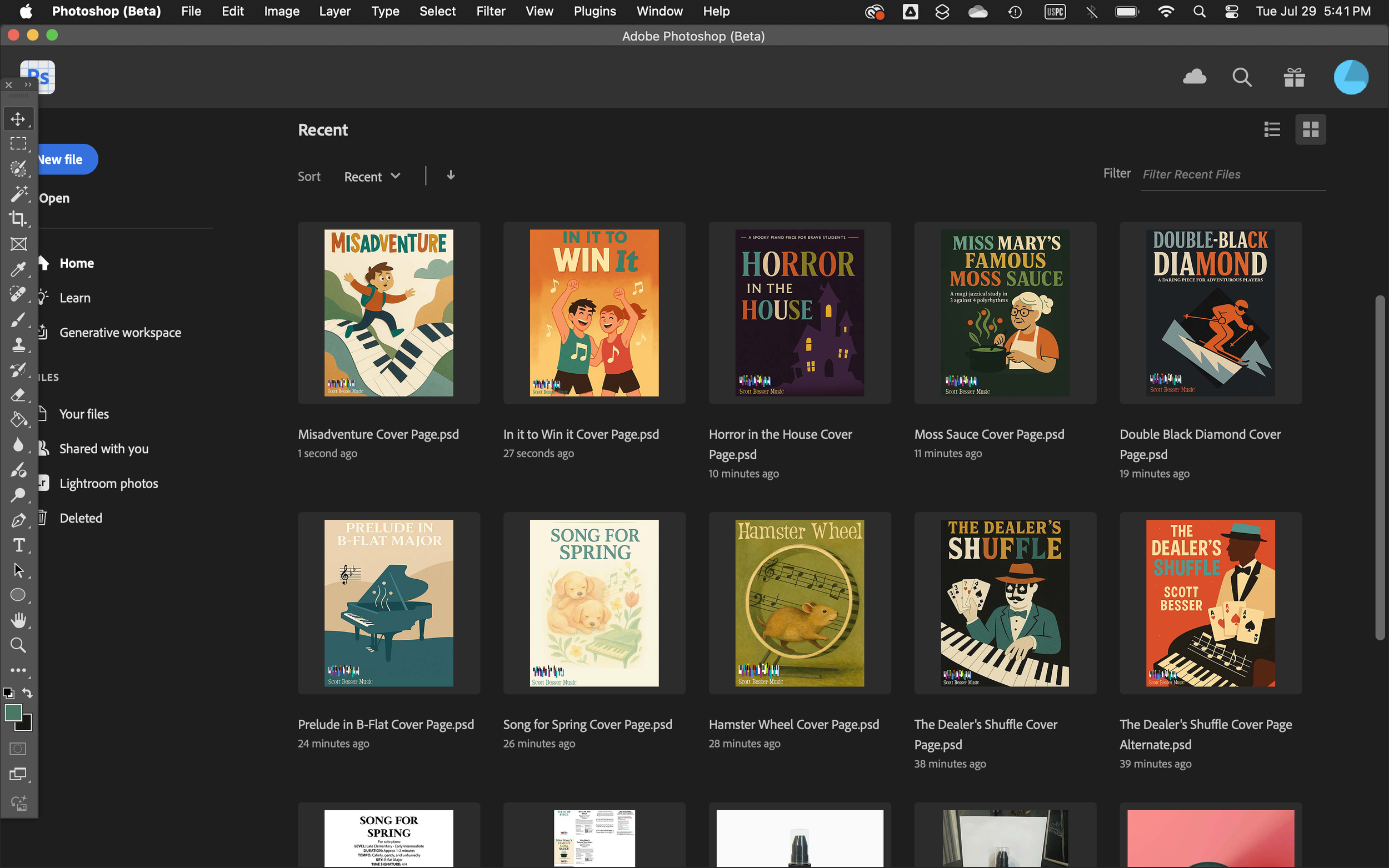Open the Window menu
This screenshot has height=868, width=1389.
pyautogui.click(x=659, y=11)
